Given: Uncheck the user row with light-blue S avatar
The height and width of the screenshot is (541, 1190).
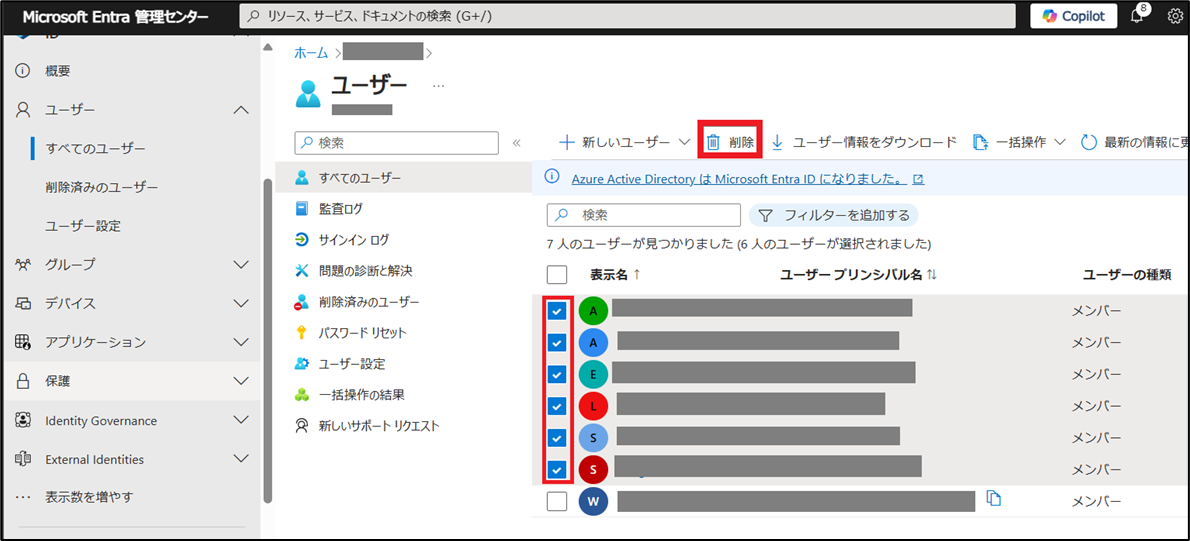Looking at the screenshot, I should 557,439.
